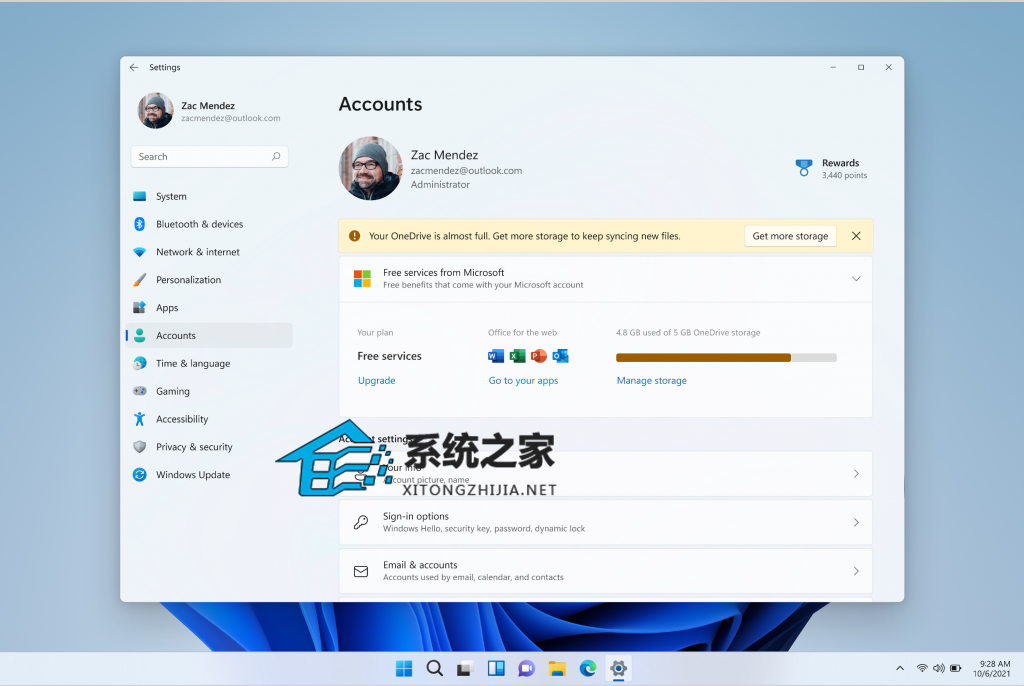This screenshot has width=1024, height=686.
Task: Click the Get more storage button
Action: (x=790, y=236)
